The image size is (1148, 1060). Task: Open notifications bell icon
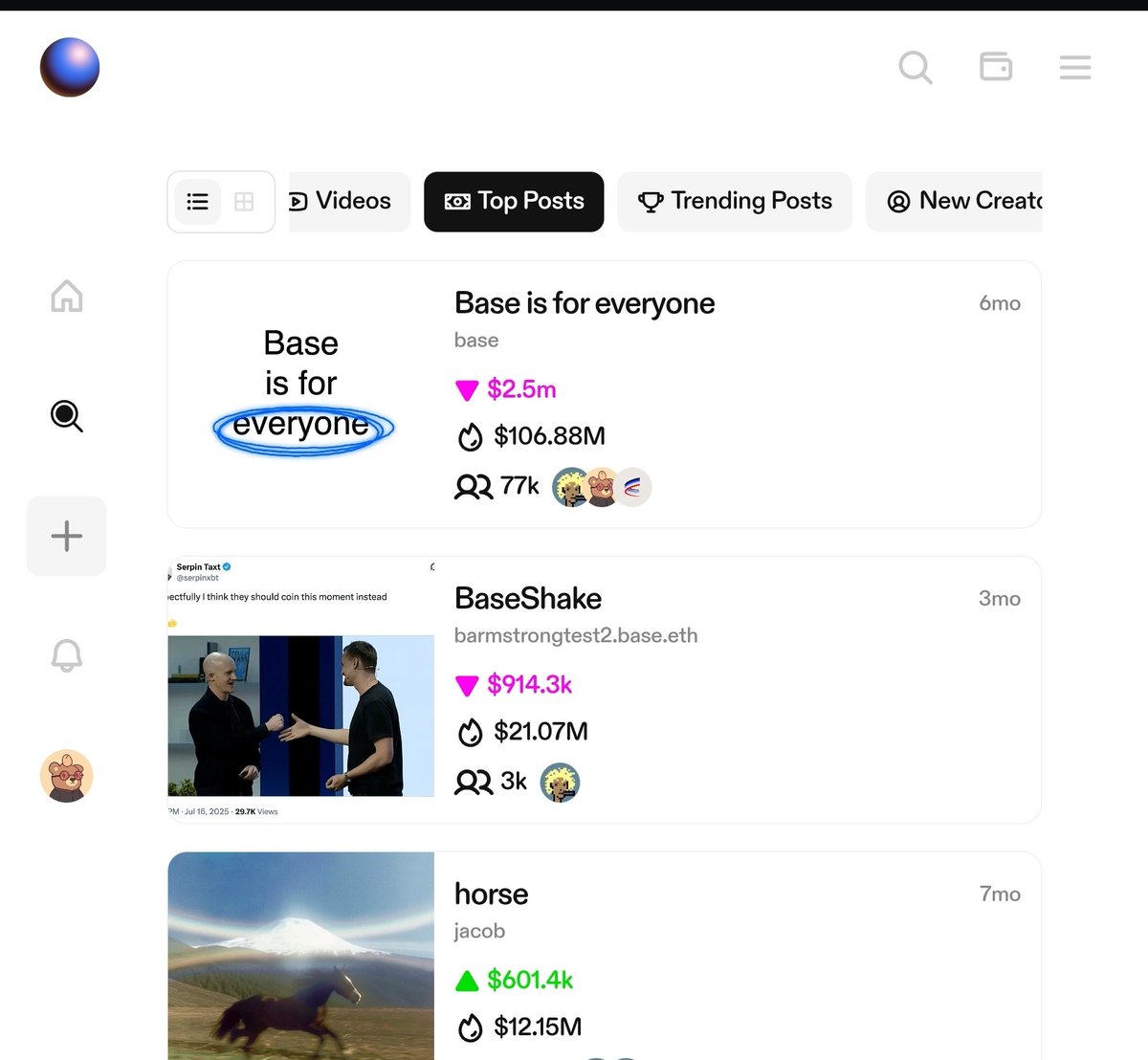pyautogui.click(x=67, y=655)
